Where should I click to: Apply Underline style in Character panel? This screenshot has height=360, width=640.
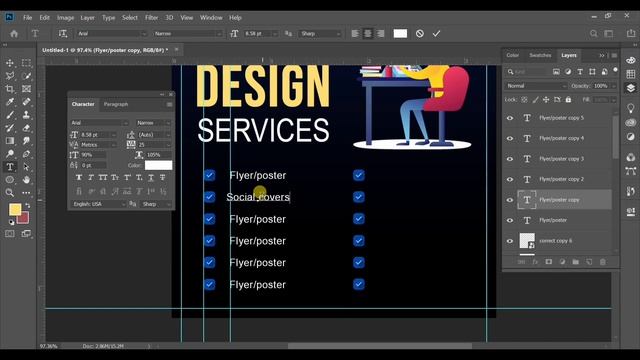click(151, 178)
